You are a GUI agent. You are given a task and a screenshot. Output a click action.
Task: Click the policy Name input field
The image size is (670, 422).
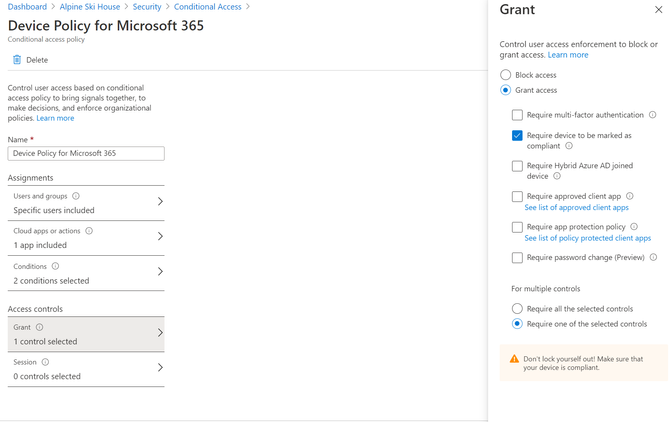point(86,153)
